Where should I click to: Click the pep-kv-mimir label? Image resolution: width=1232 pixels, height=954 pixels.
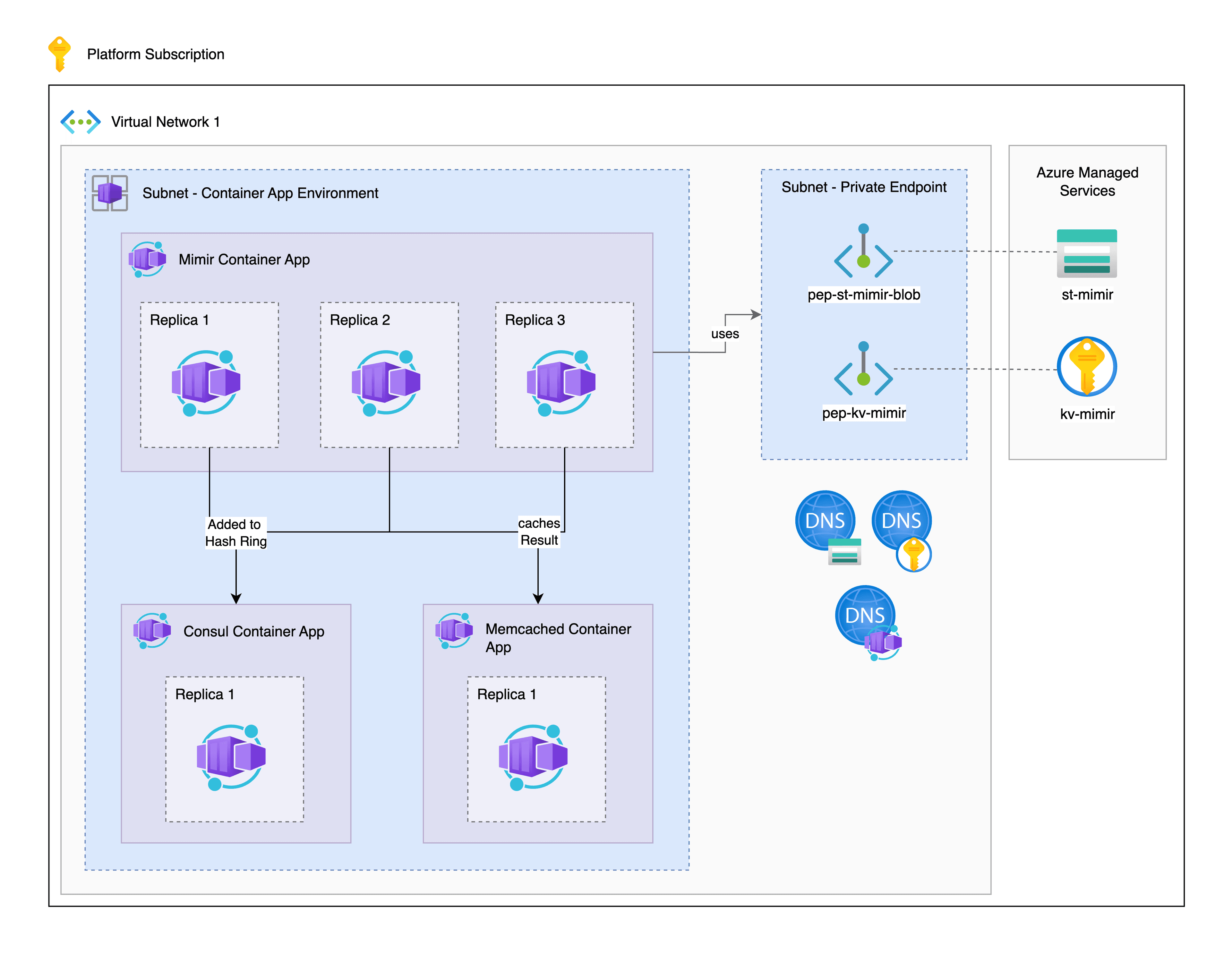pyautogui.click(x=864, y=413)
